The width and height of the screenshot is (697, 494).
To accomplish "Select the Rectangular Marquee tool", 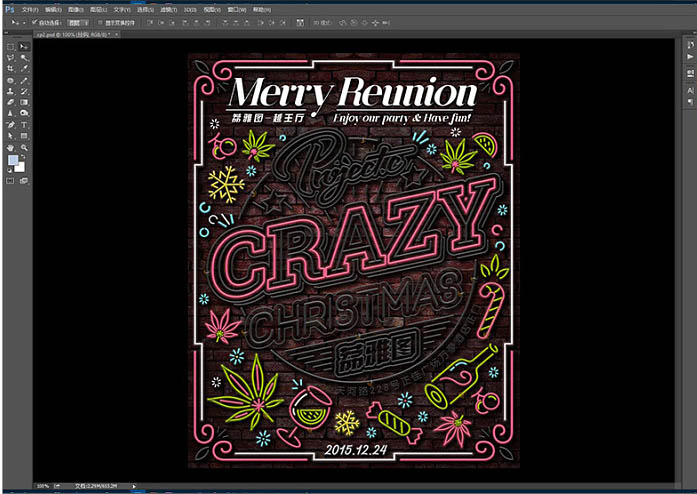I will 11,46.
